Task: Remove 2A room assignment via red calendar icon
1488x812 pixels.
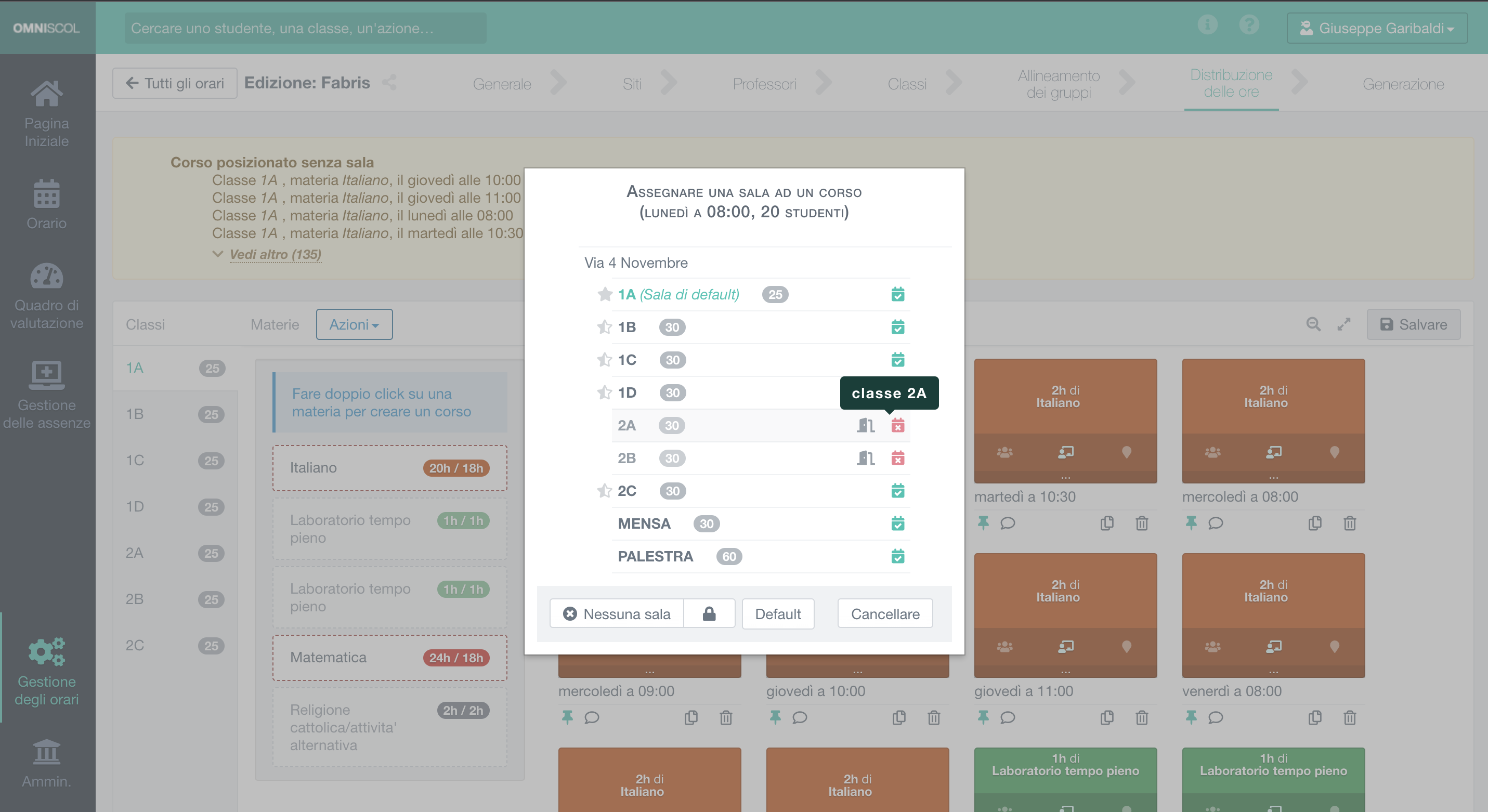Action: (898, 426)
